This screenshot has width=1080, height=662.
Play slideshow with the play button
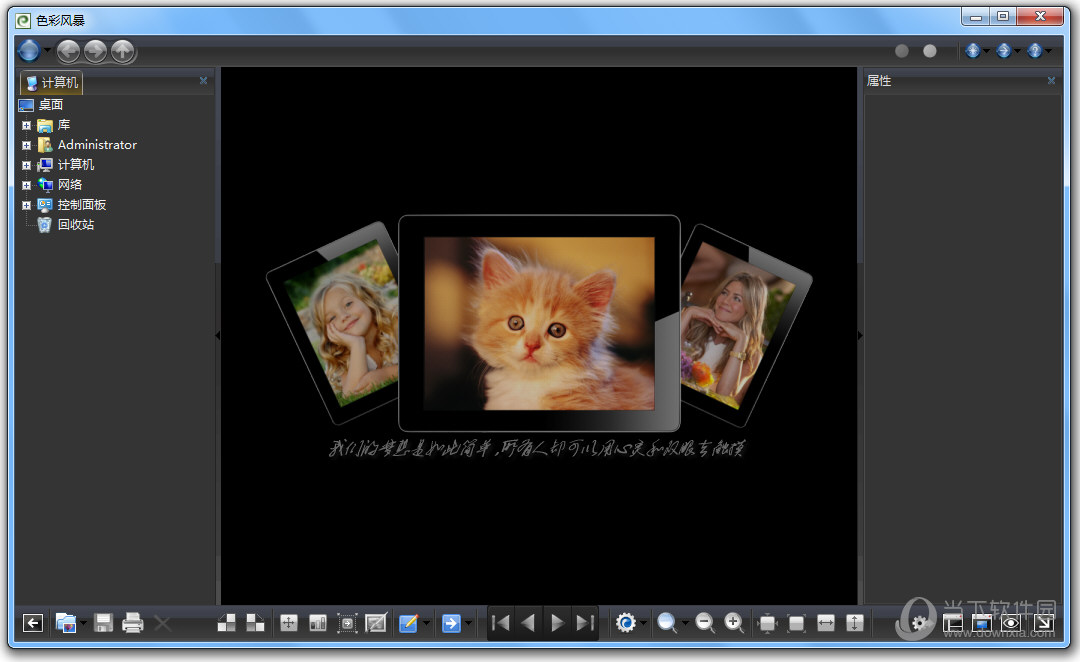click(x=557, y=623)
